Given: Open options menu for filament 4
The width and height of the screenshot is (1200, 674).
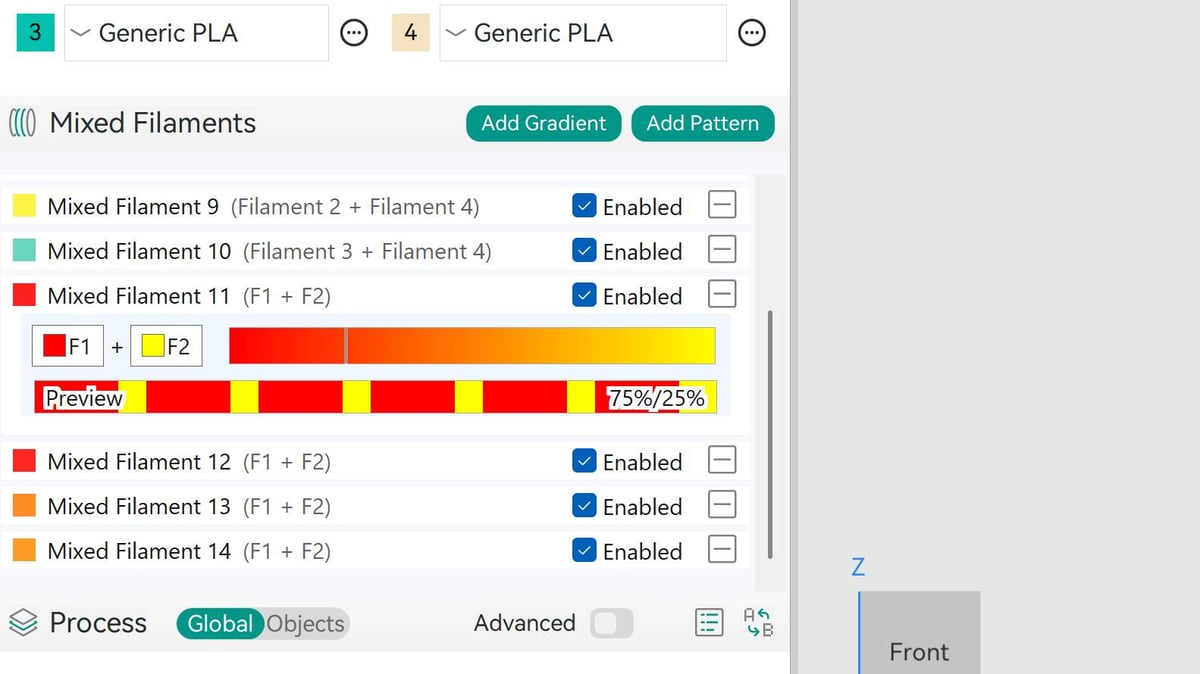Looking at the screenshot, I should (x=752, y=33).
